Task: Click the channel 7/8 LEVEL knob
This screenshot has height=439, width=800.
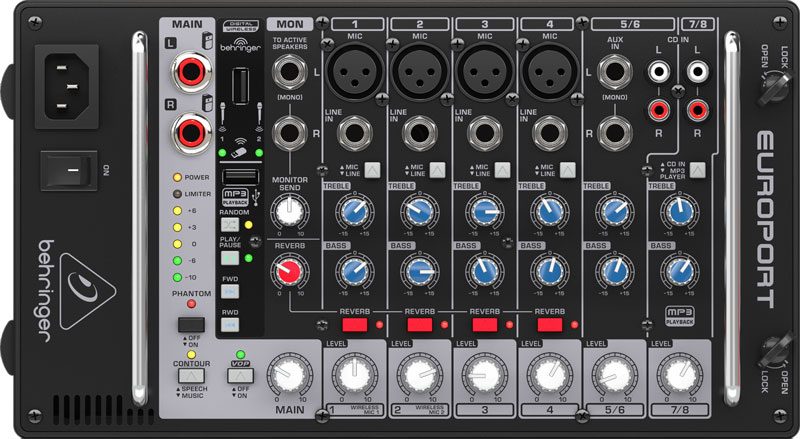Action: pos(680,375)
